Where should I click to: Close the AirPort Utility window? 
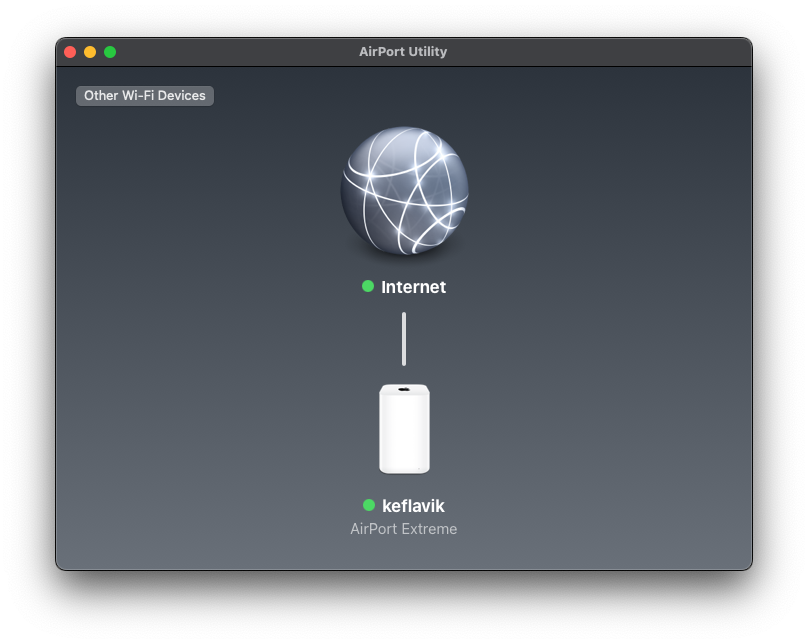pyautogui.click(x=70, y=52)
